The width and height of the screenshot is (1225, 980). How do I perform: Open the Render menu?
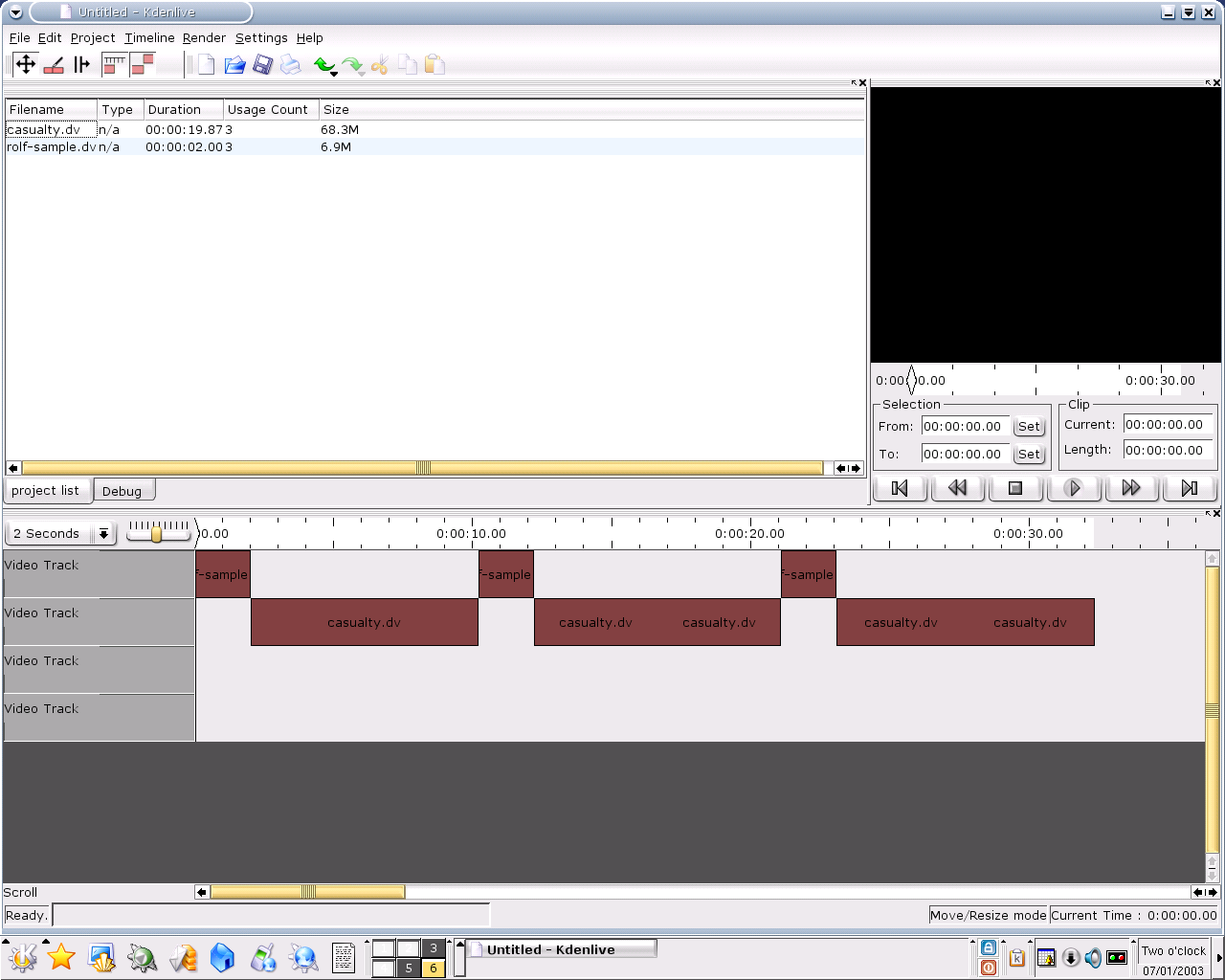pos(204,37)
